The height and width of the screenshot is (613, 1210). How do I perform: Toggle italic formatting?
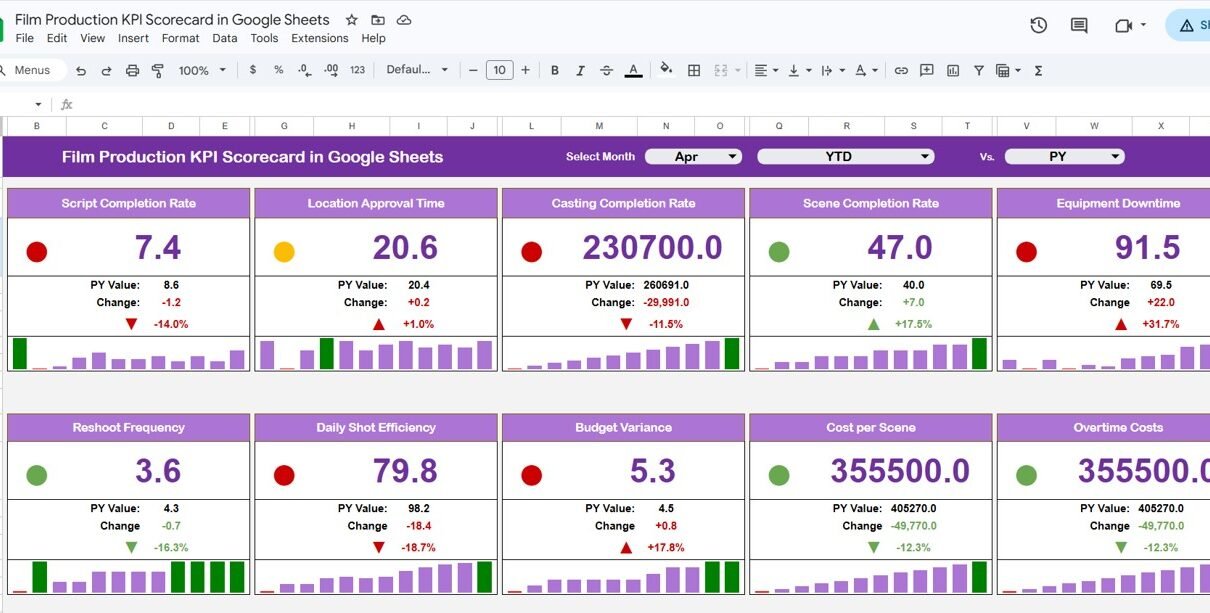click(580, 70)
